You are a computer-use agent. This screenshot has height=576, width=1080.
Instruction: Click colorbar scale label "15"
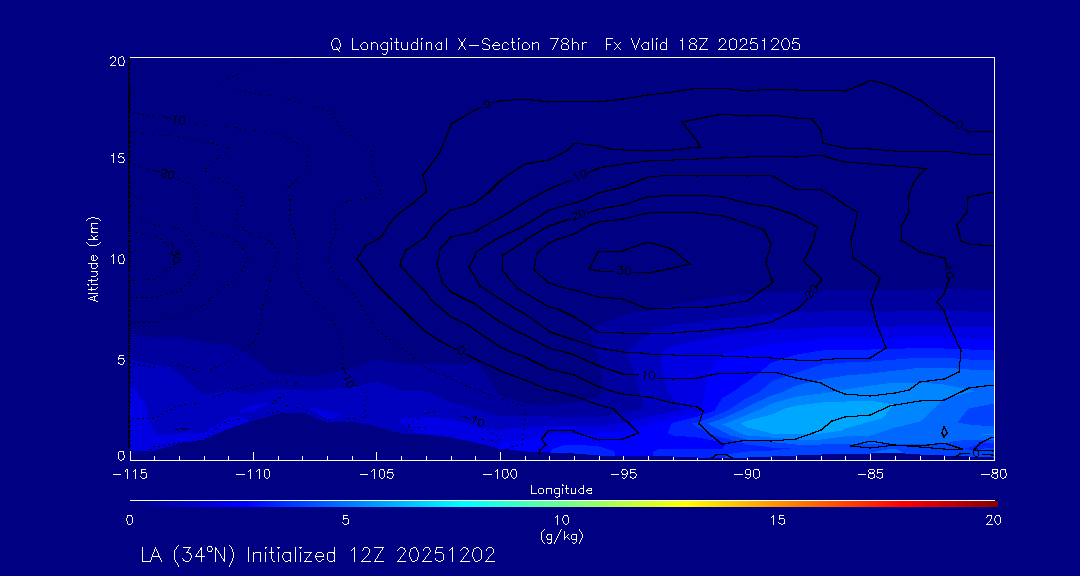click(778, 521)
